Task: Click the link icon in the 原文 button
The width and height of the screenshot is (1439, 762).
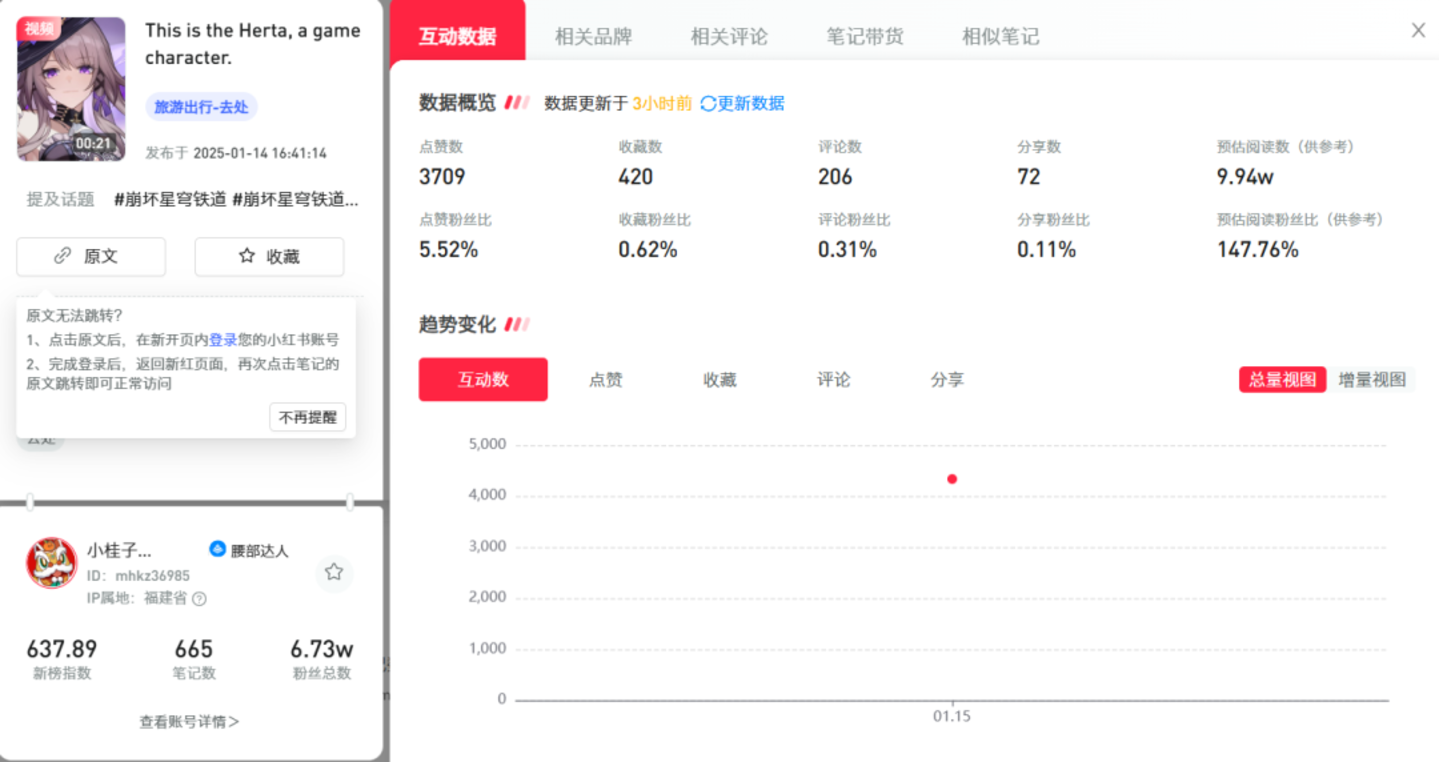Action: pos(63,256)
